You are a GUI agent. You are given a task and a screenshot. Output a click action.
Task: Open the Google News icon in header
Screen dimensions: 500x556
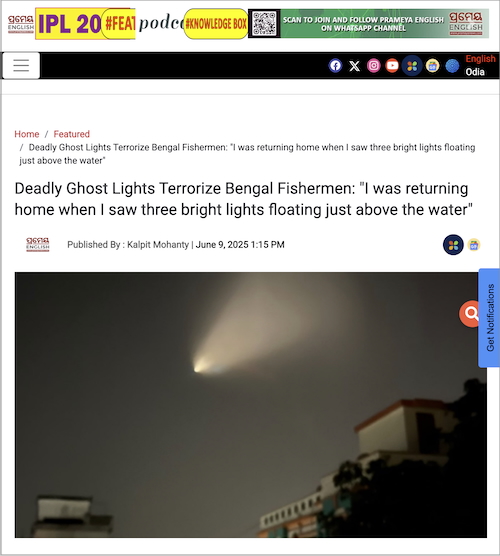pyautogui.click(x=432, y=66)
